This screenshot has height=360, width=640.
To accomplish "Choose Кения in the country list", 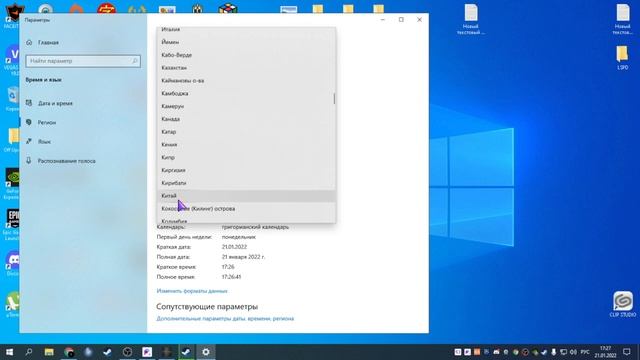I will 246,144.
